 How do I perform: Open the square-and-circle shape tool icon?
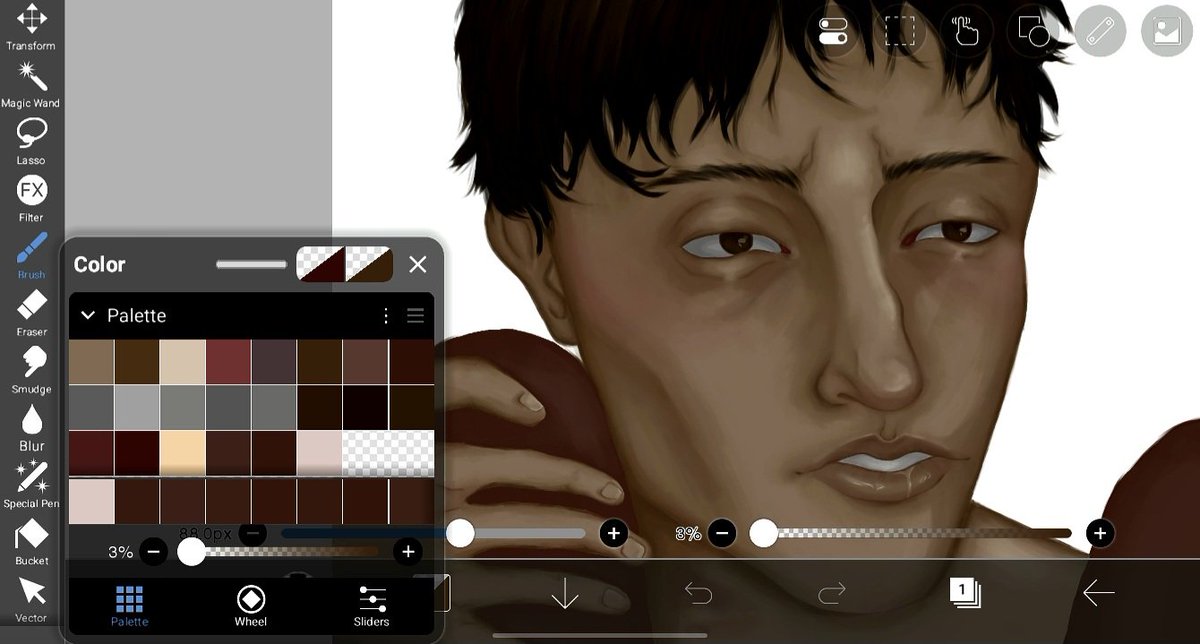point(1033,31)
